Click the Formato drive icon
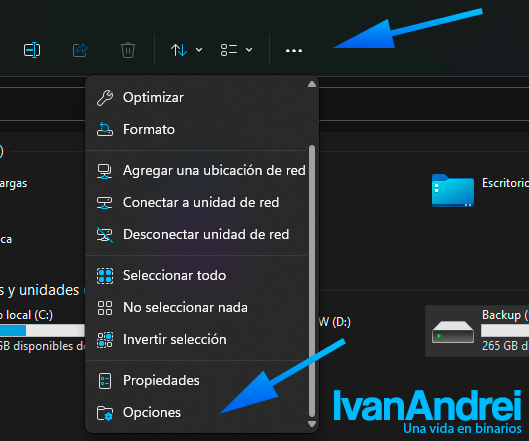Image resolution: width=529 pixels, height=441 pixels. point(105,130)
